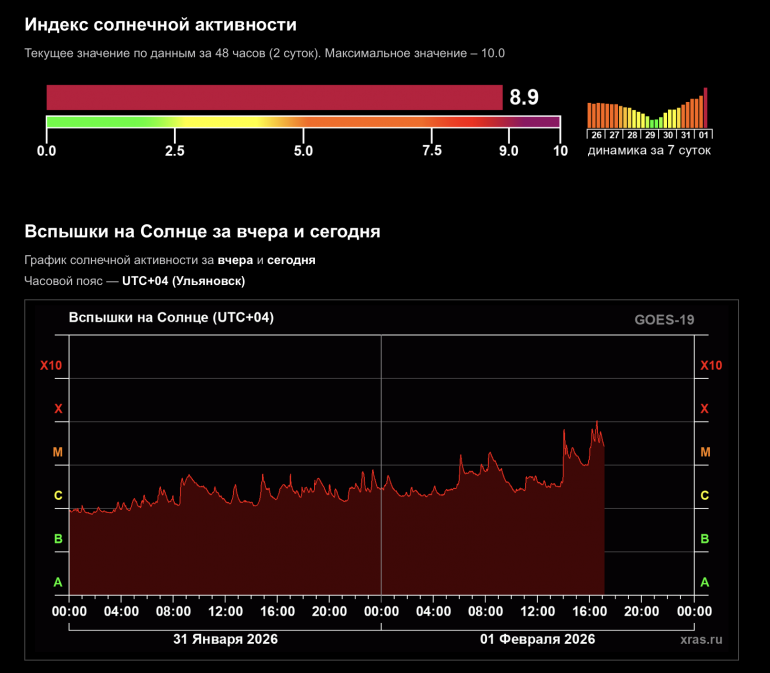Image resolution: width=770 pixels, height=673 pixels.
Task: Click the "Индекс солнечной активности" heading
Action: pyautogui.click(x=160, y=24)
